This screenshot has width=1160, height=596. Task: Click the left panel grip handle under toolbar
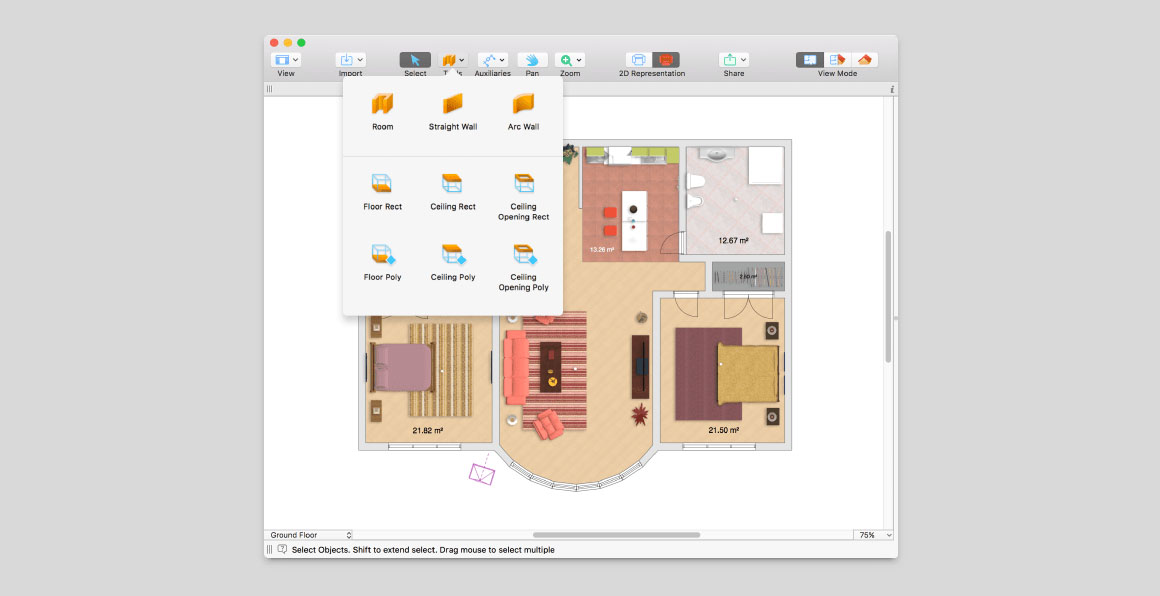point(269,89)
